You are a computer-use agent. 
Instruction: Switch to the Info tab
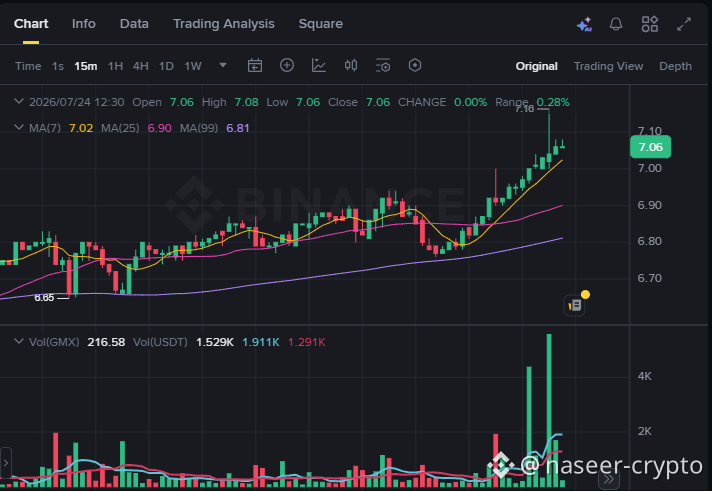[84, 24]
